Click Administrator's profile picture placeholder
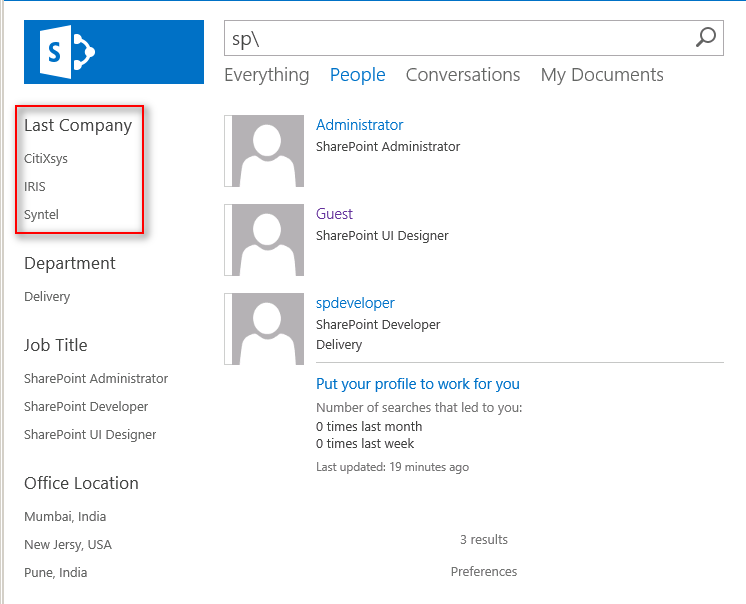 tap(267, 151)
